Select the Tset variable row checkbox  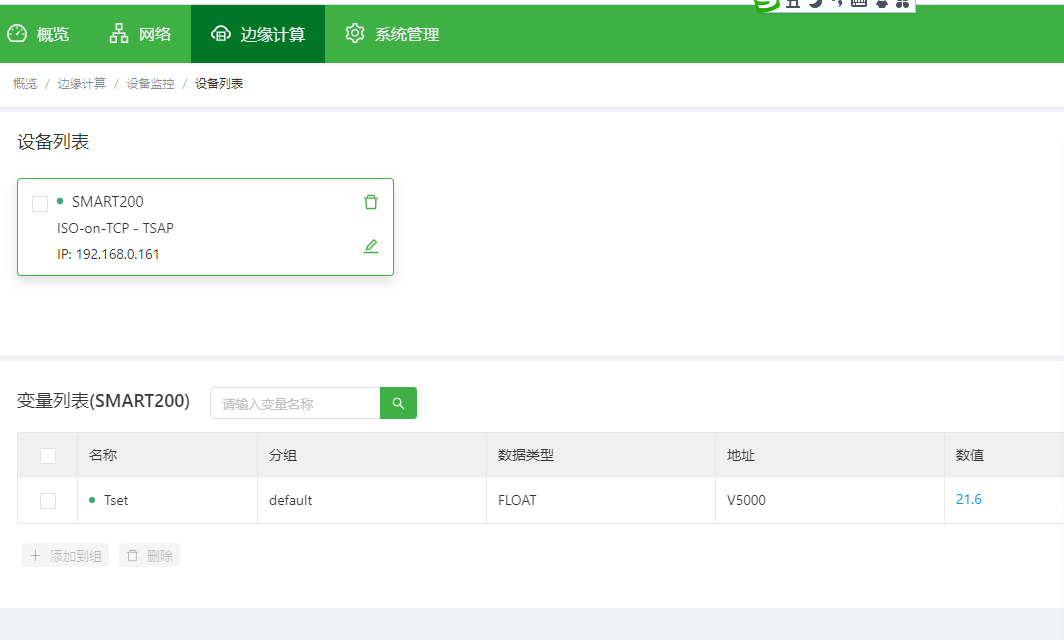(x=47, y=498)
